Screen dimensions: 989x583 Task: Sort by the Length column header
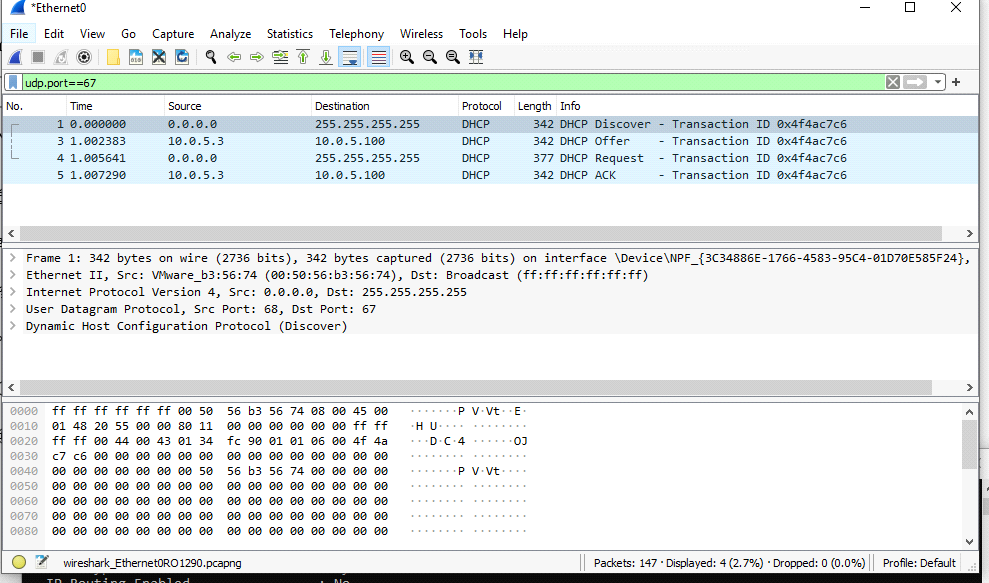coord(535,106)
